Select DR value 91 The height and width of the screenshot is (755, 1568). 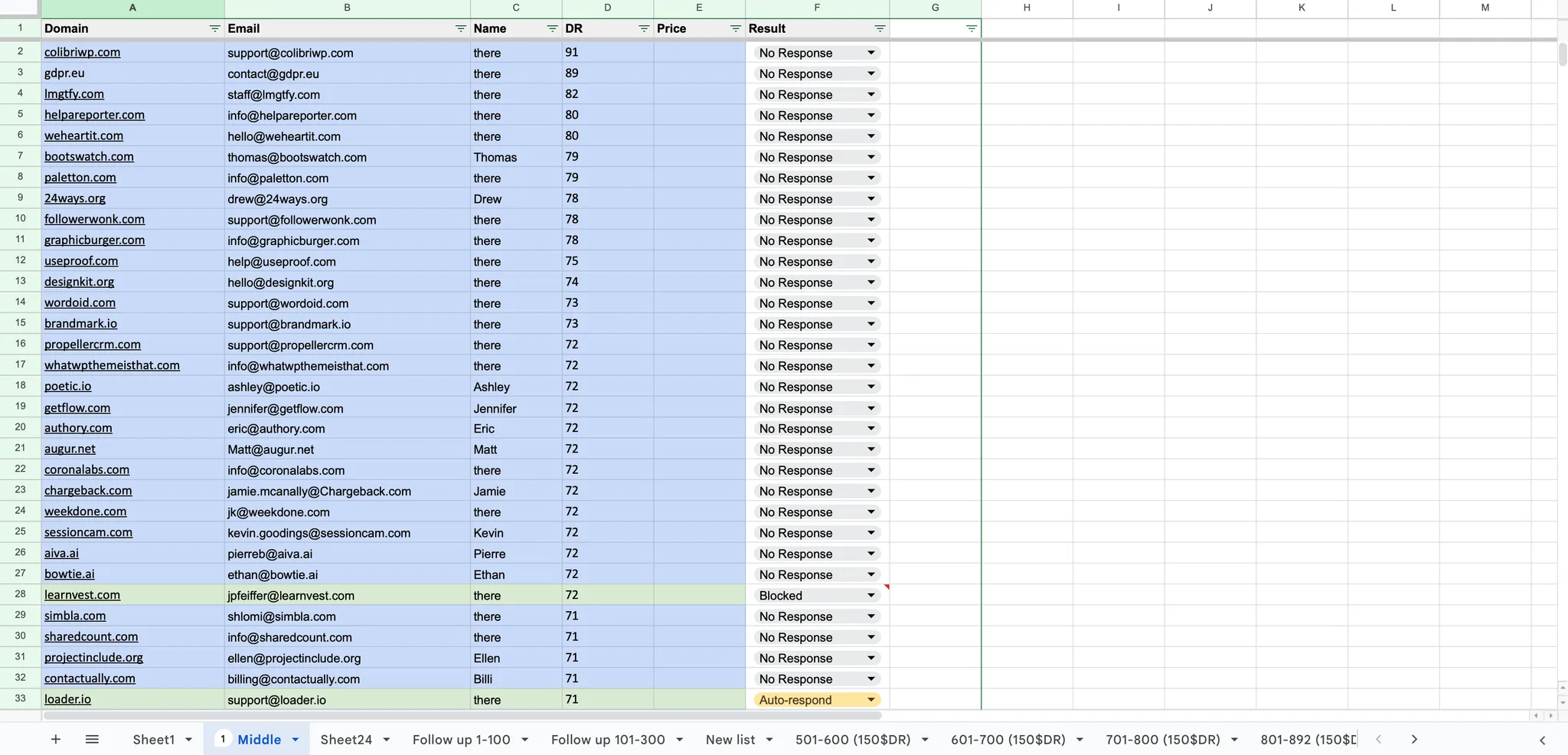(x=608, y=53)
